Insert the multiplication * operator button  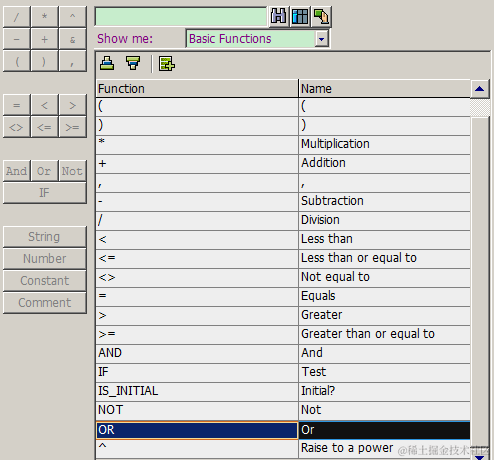44,16
